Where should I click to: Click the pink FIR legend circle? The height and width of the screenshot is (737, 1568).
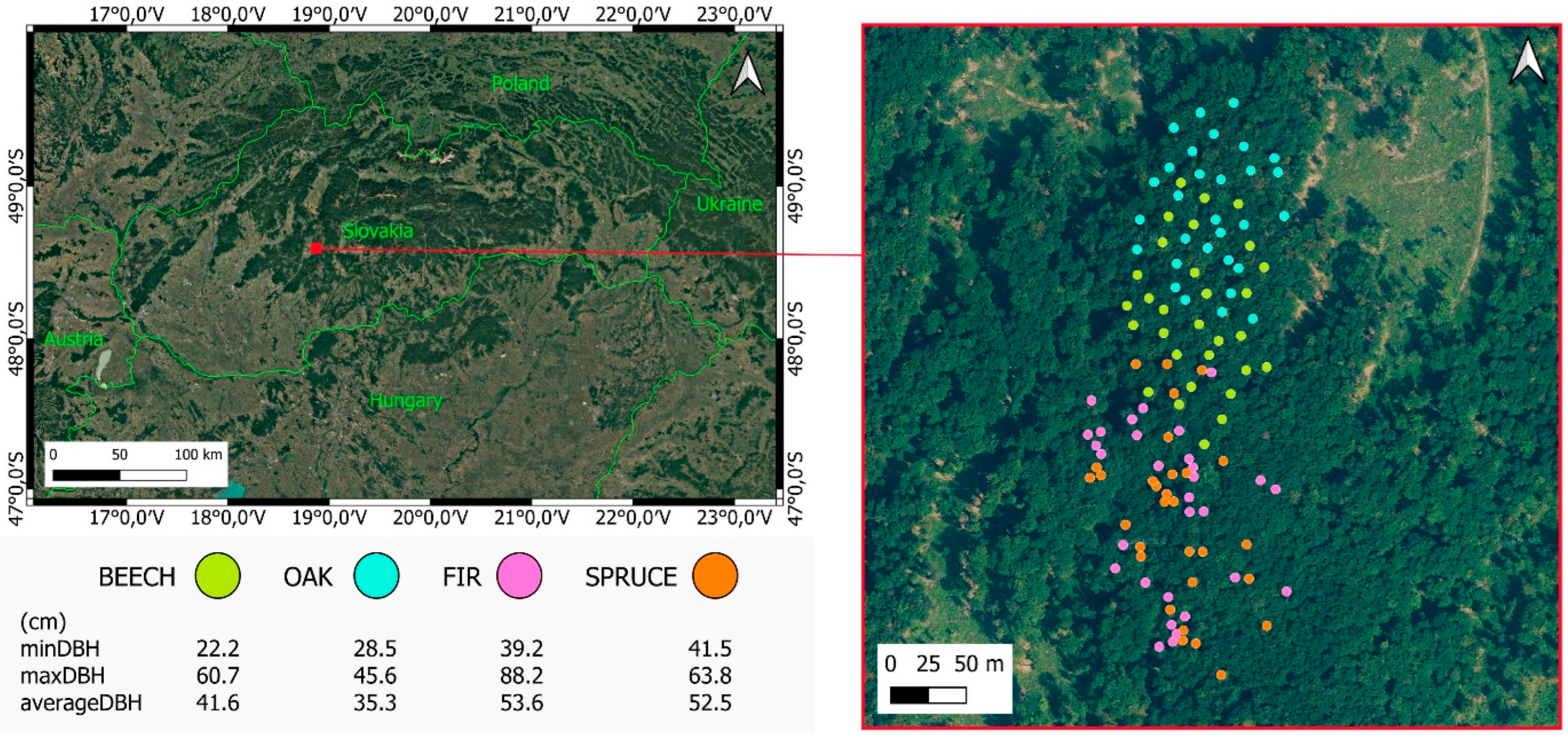519,576
